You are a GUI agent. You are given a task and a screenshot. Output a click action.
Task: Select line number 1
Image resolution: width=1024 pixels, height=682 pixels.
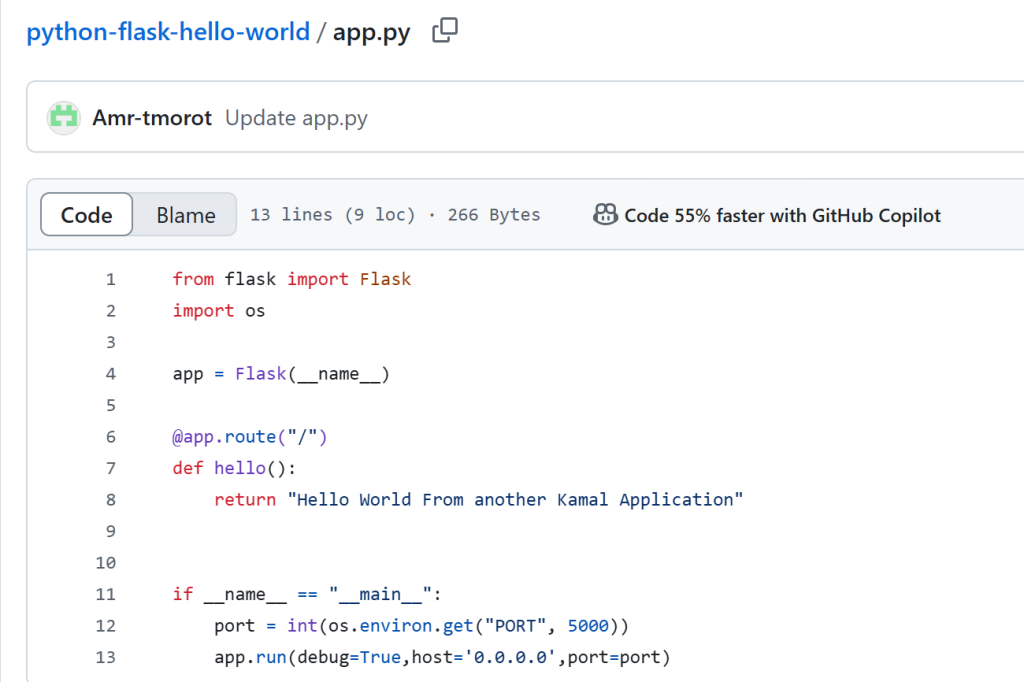point(110,280)
